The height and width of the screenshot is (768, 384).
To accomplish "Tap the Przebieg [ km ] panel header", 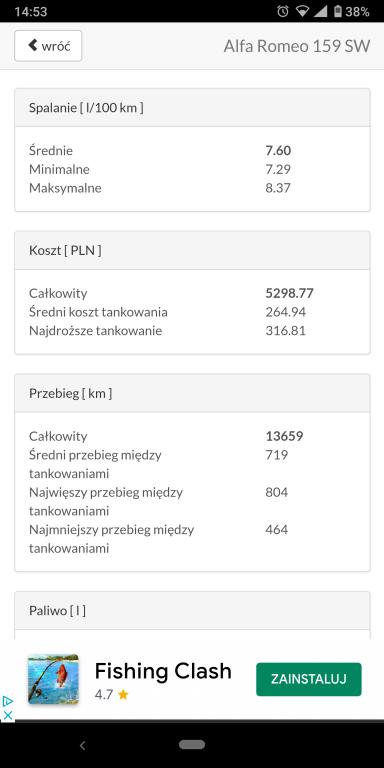I will point(192,393).
